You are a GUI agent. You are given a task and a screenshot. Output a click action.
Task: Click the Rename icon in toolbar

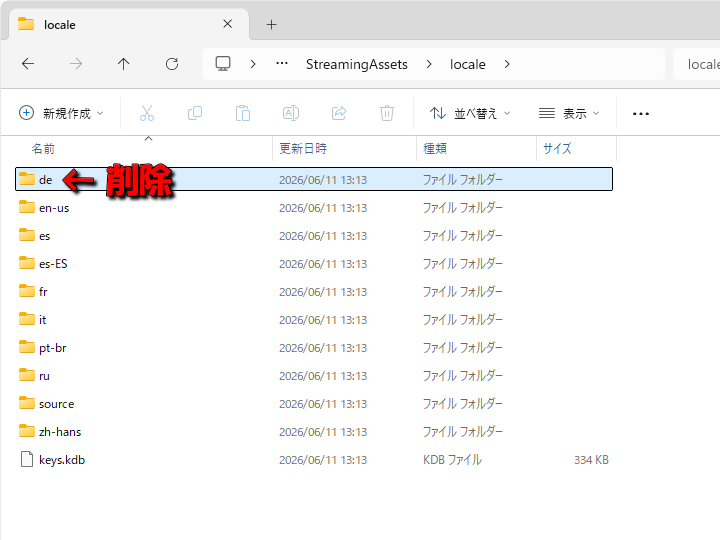pyautogui.click(x=291, y=113)
